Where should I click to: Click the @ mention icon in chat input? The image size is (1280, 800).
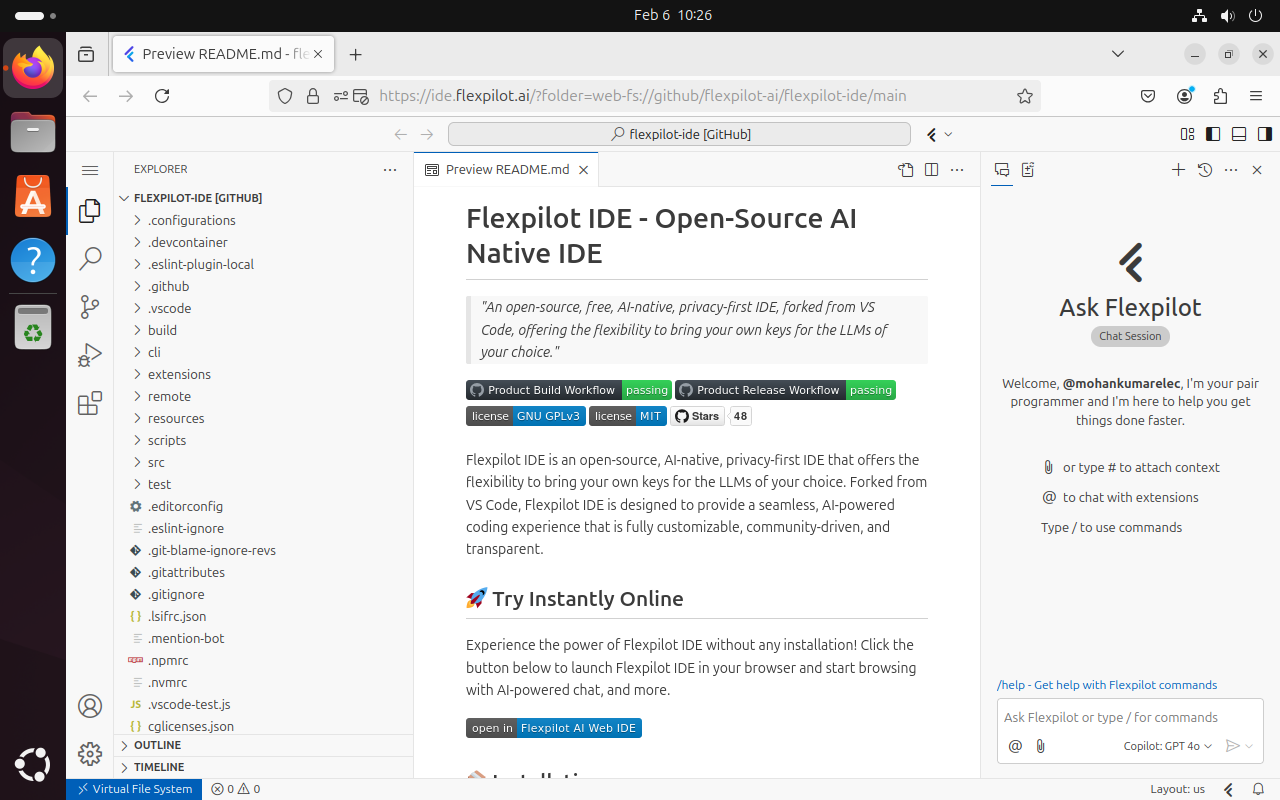point(1015,746)
